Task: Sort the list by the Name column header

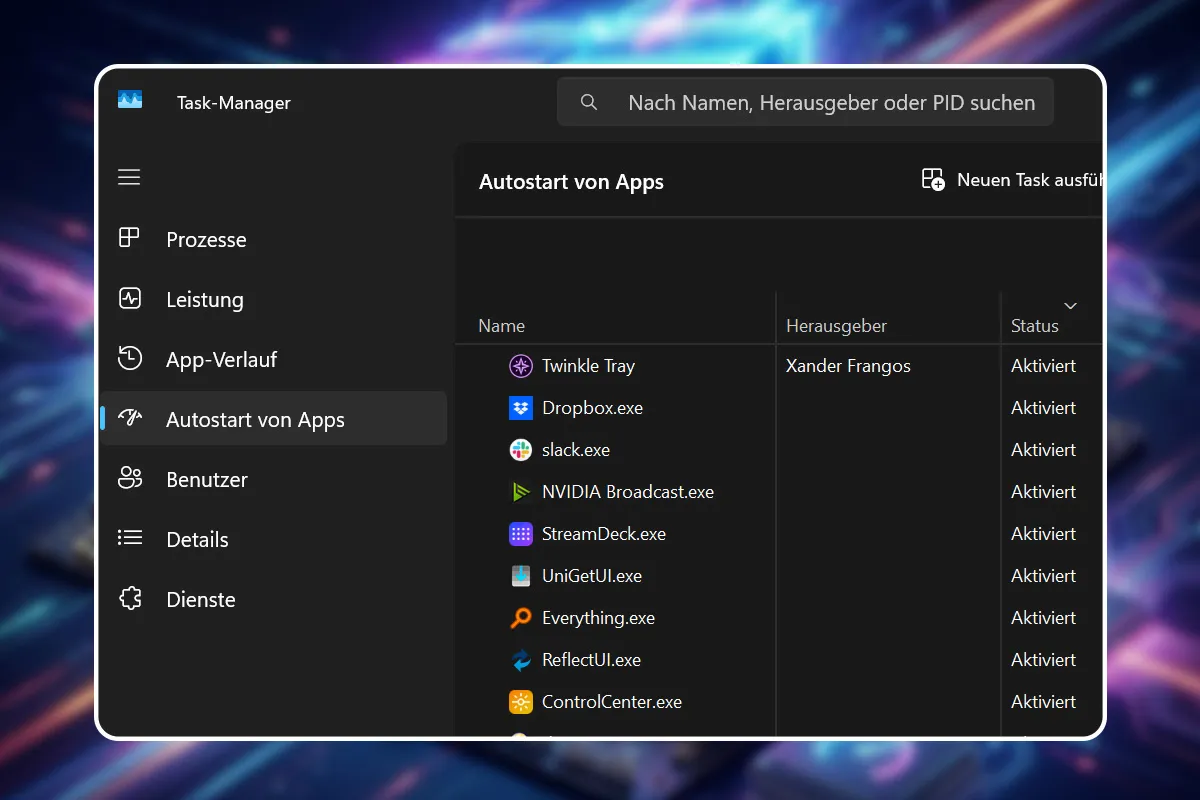Action: click(501, 325)
